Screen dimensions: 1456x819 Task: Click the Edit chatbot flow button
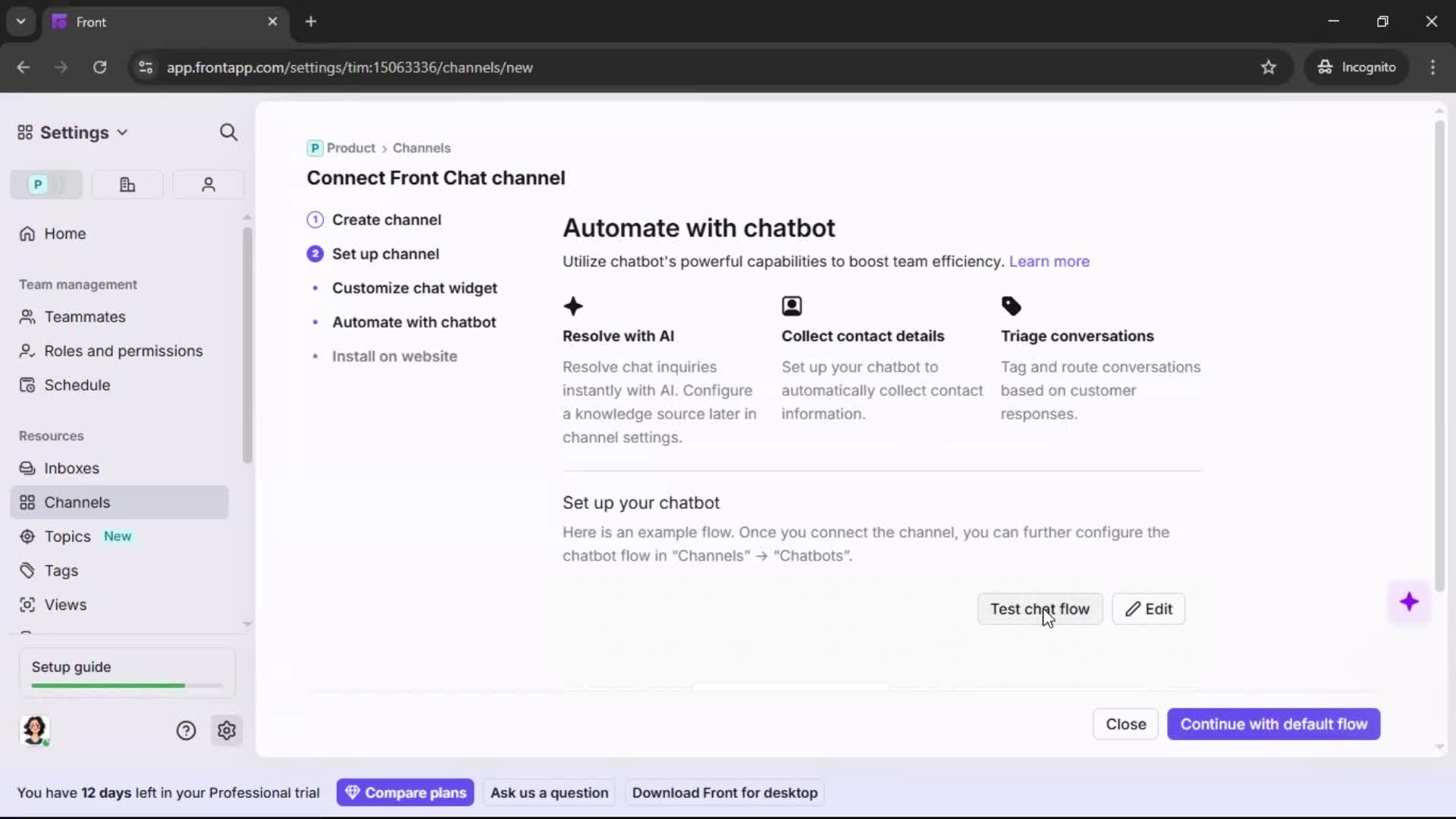[x=1148, y=609]
